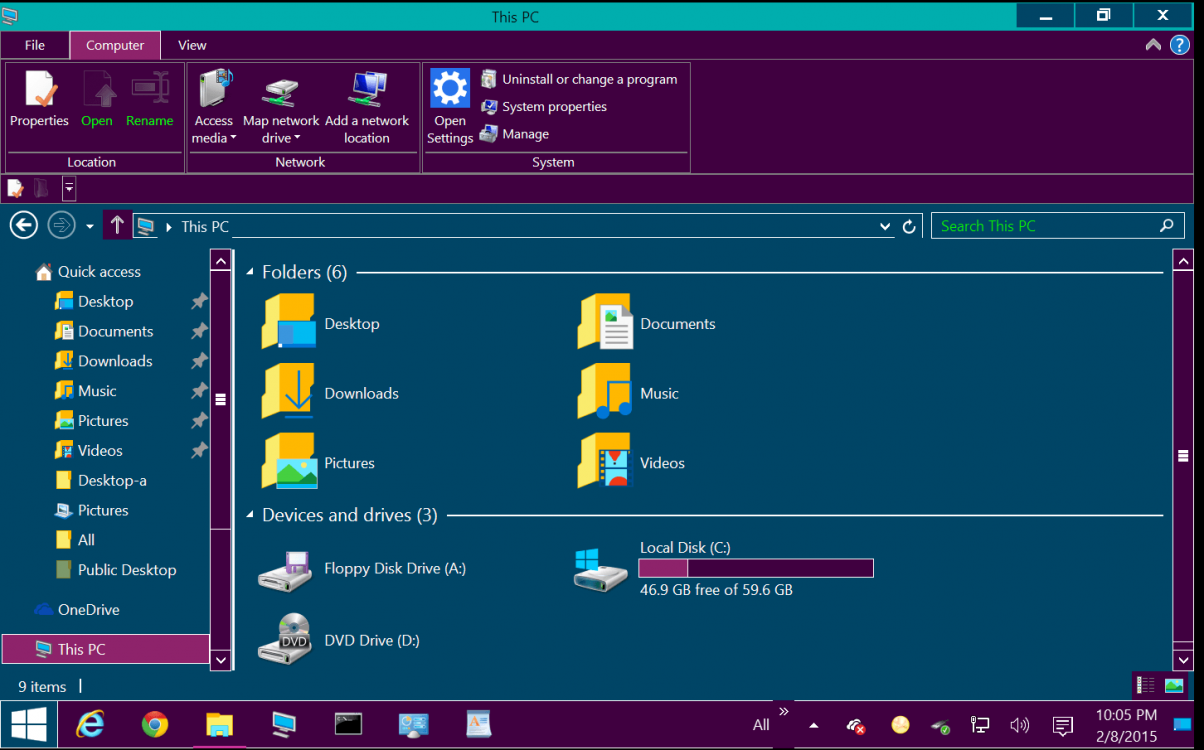Minimize the ribbon with the chevron
1204x750 pixels.
pos(1153,45)
